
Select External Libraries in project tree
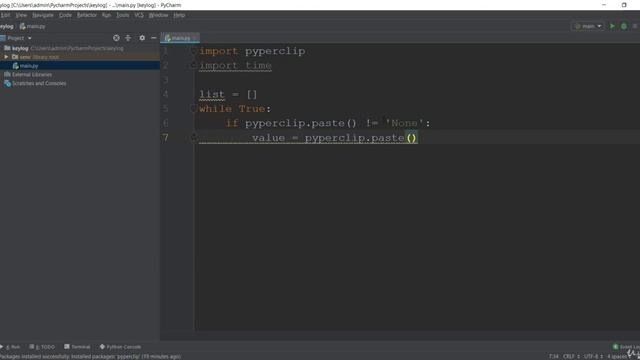[x=80, y=75]
